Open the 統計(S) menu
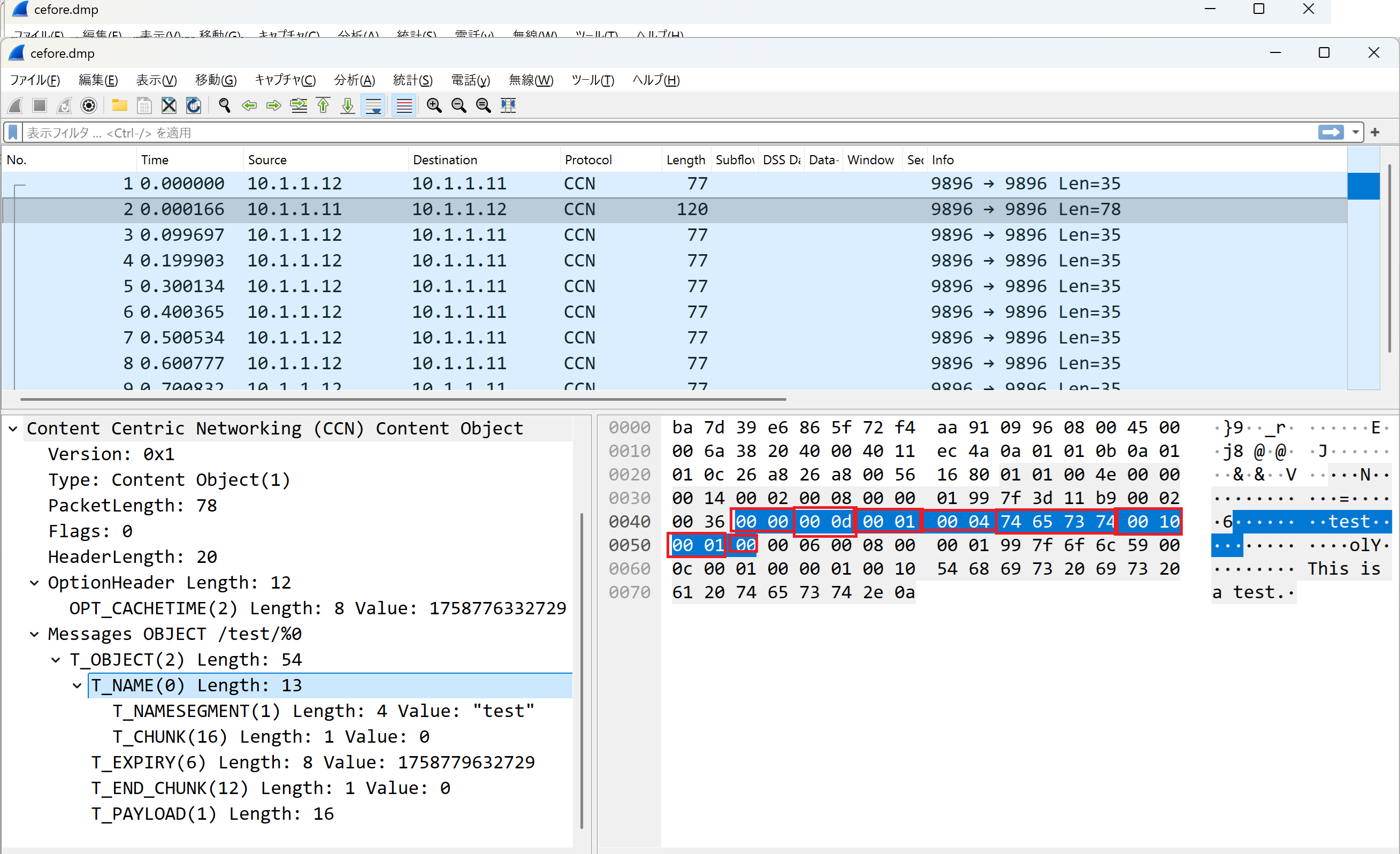The width and height of the screenshot is (1400, 854). pos(412,80)
